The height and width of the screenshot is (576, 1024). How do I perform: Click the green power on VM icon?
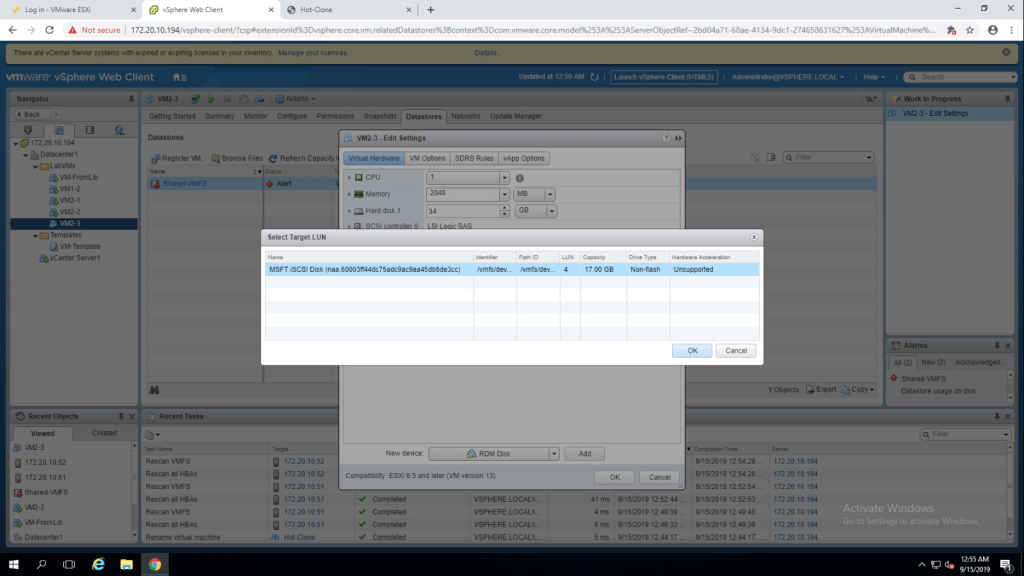211,99
